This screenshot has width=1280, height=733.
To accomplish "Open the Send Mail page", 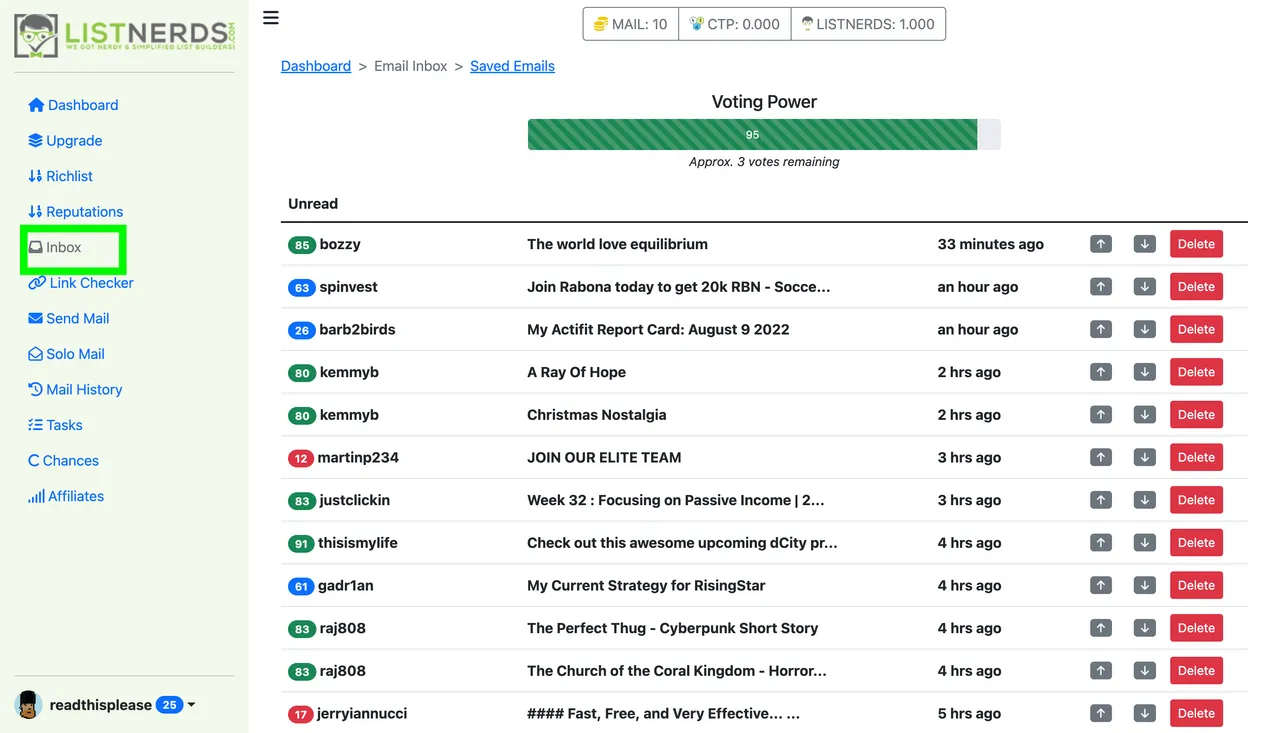I will [x=69, y=318].
